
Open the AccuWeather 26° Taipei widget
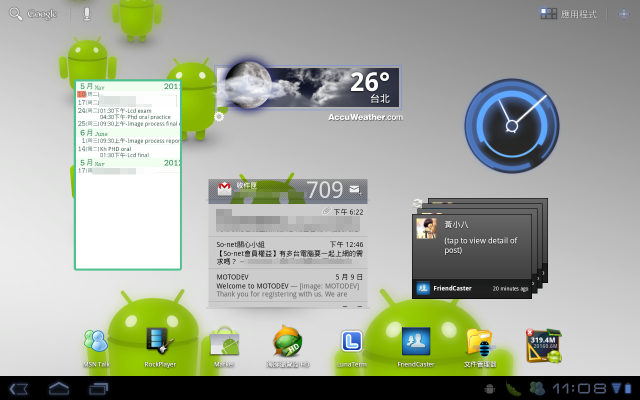[308, 87]
